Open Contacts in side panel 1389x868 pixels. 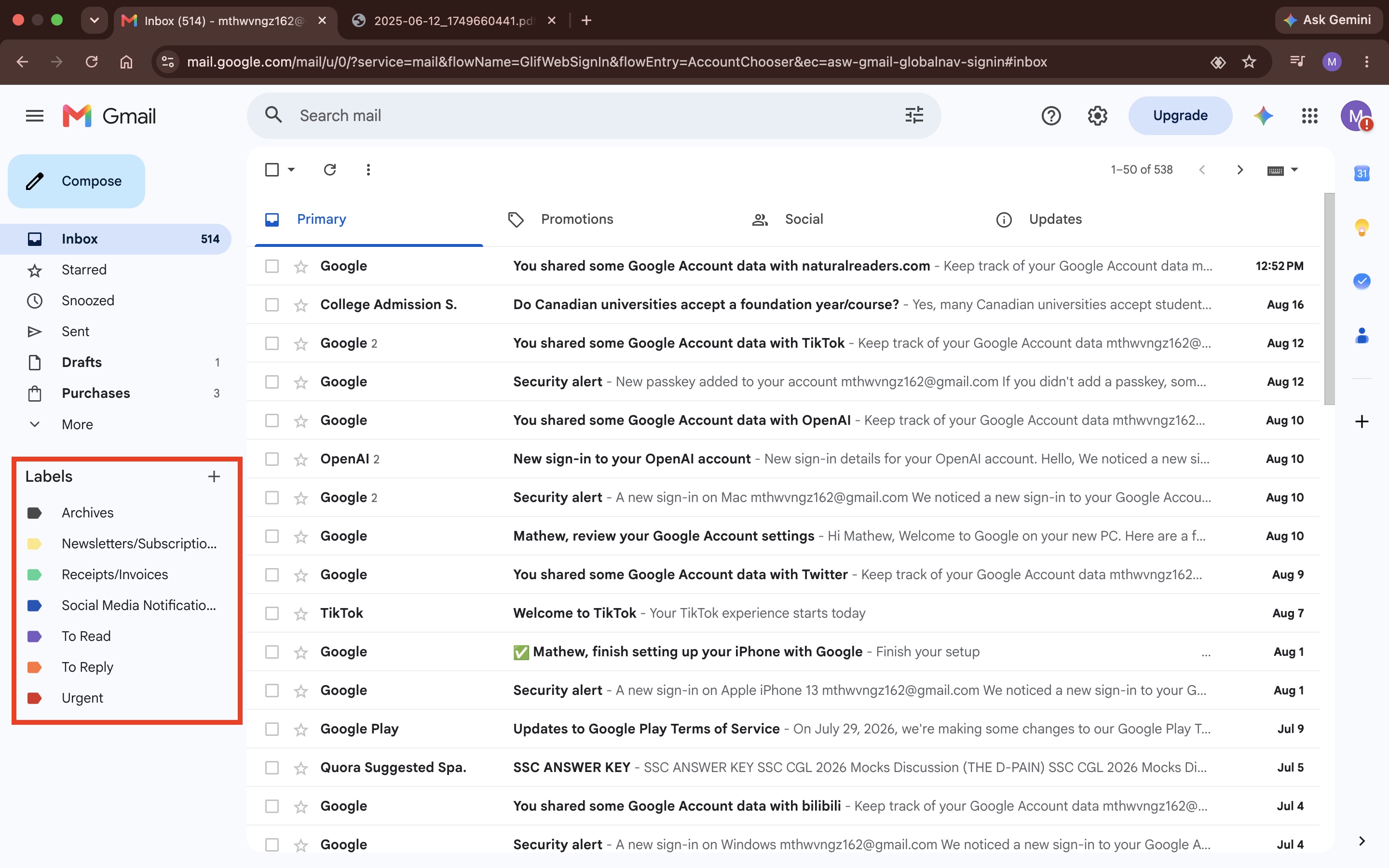(1362, 335)
